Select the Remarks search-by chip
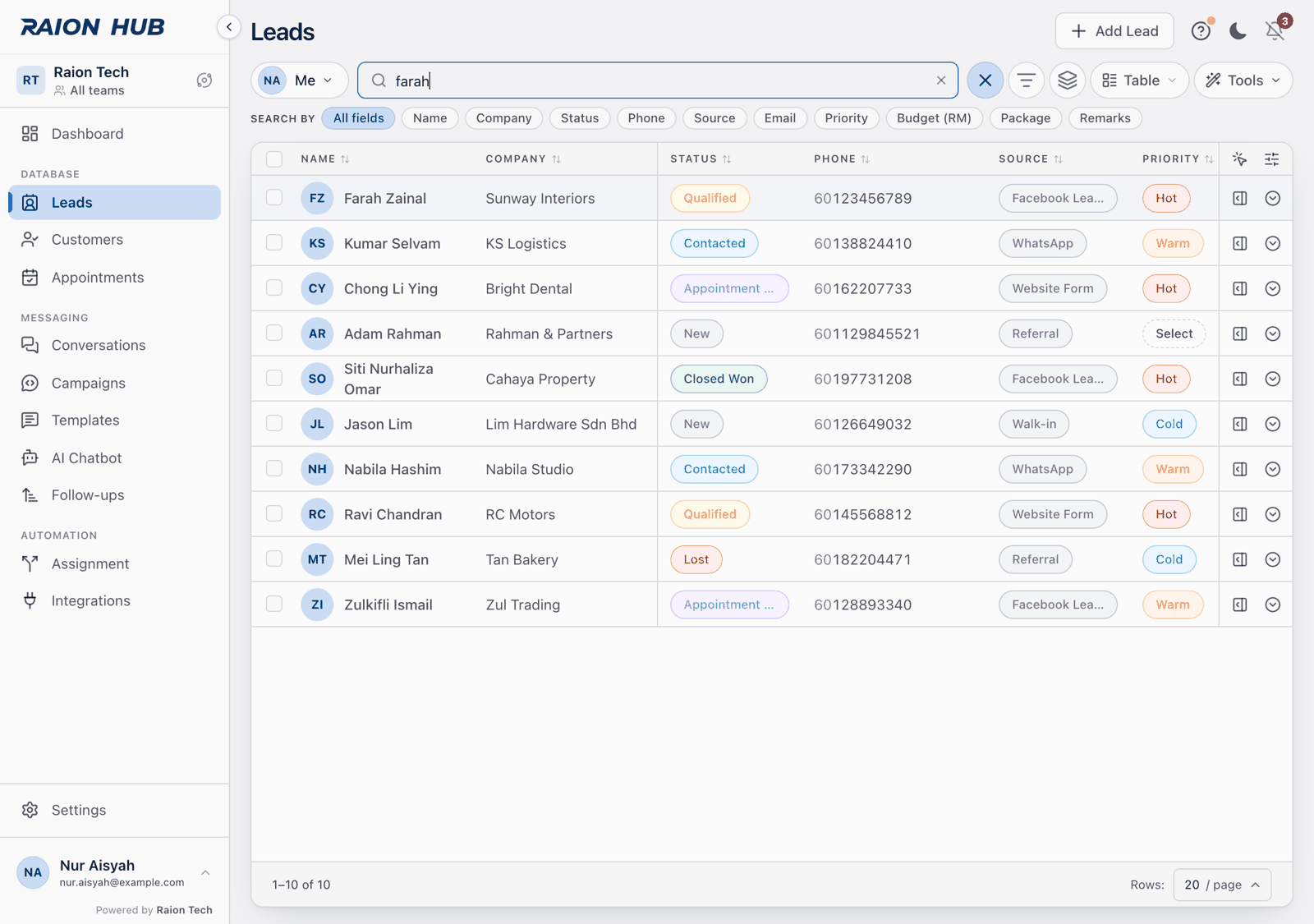This screenshot has height=924, width=1314. tap(1105, 118)
